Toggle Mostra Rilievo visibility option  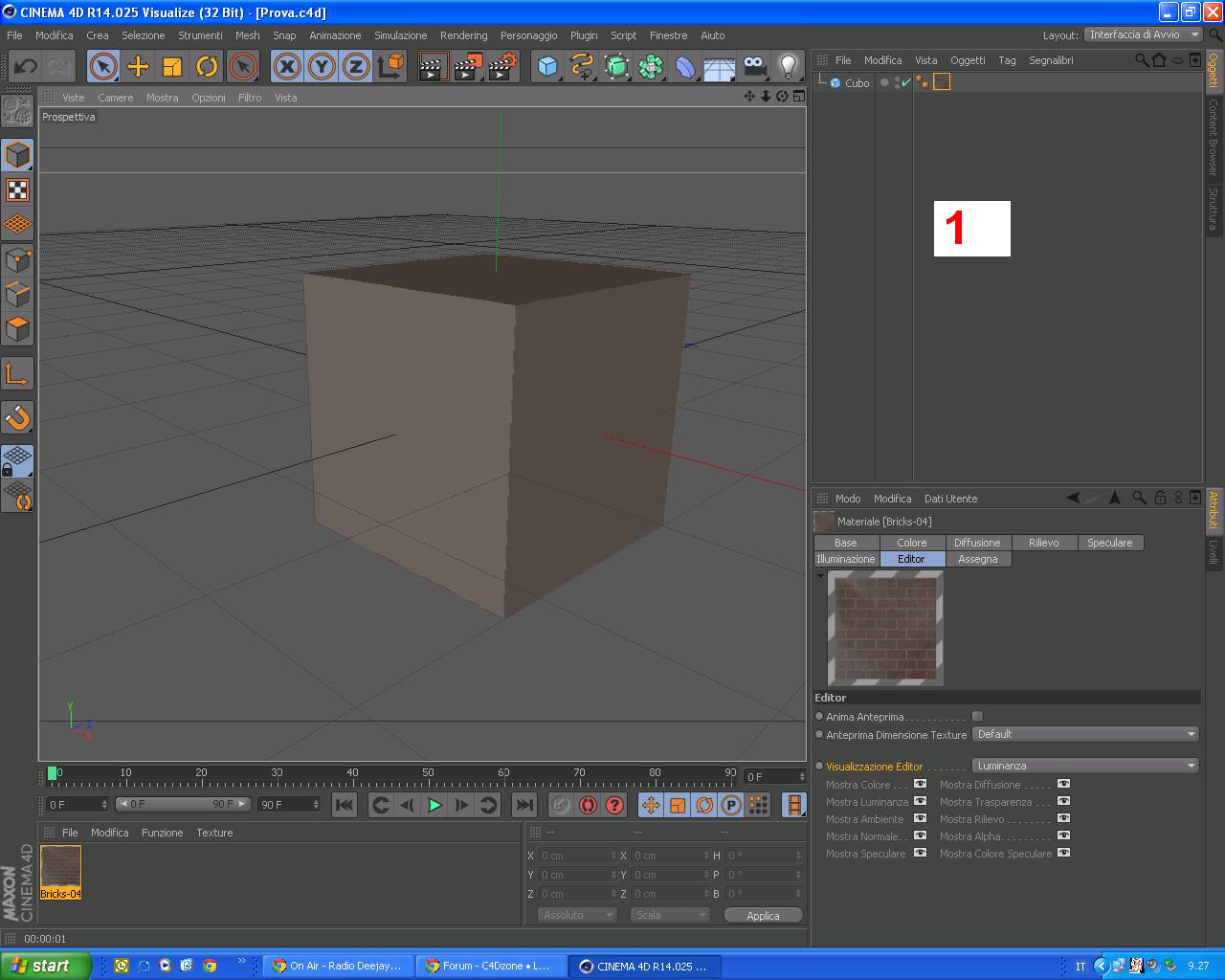(x=1063, y=818)
